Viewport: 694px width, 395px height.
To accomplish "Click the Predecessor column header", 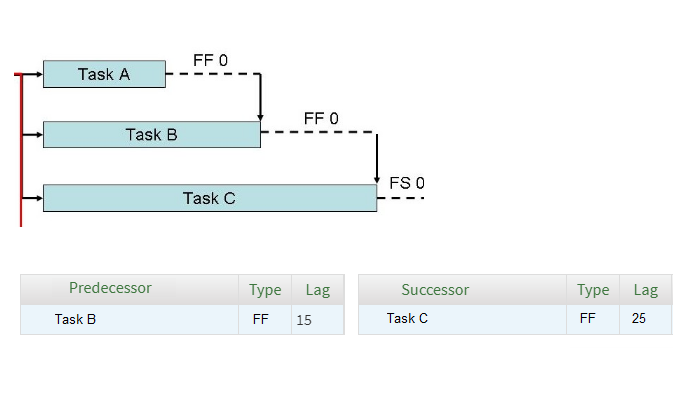I will point(110,288).
